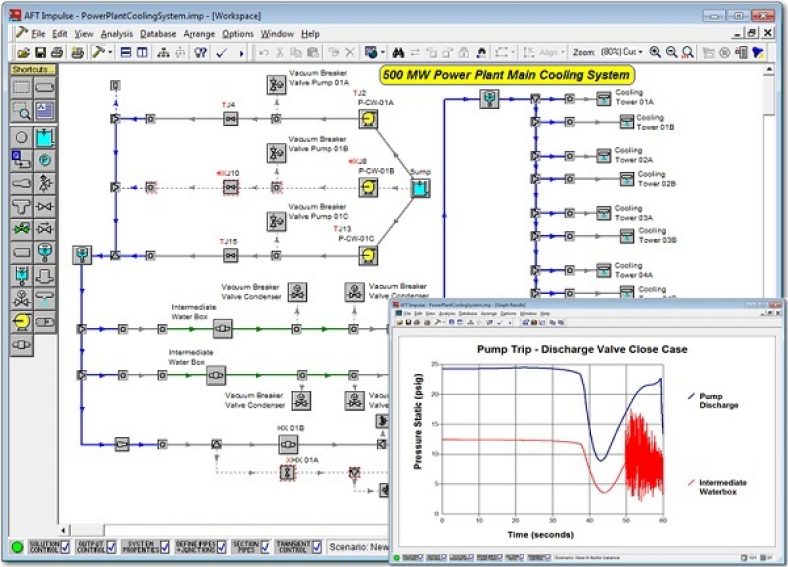This screenshot has width=788, height=567.
Task: Select the selection rectangle tool in the toolbox
Action: [x=22, y=87]
